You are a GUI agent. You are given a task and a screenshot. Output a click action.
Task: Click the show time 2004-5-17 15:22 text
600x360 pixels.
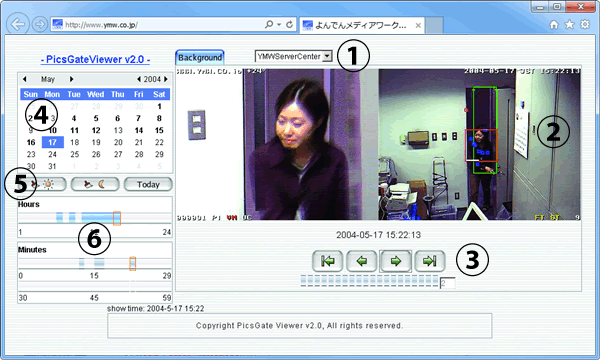click(x=155, y=308)
